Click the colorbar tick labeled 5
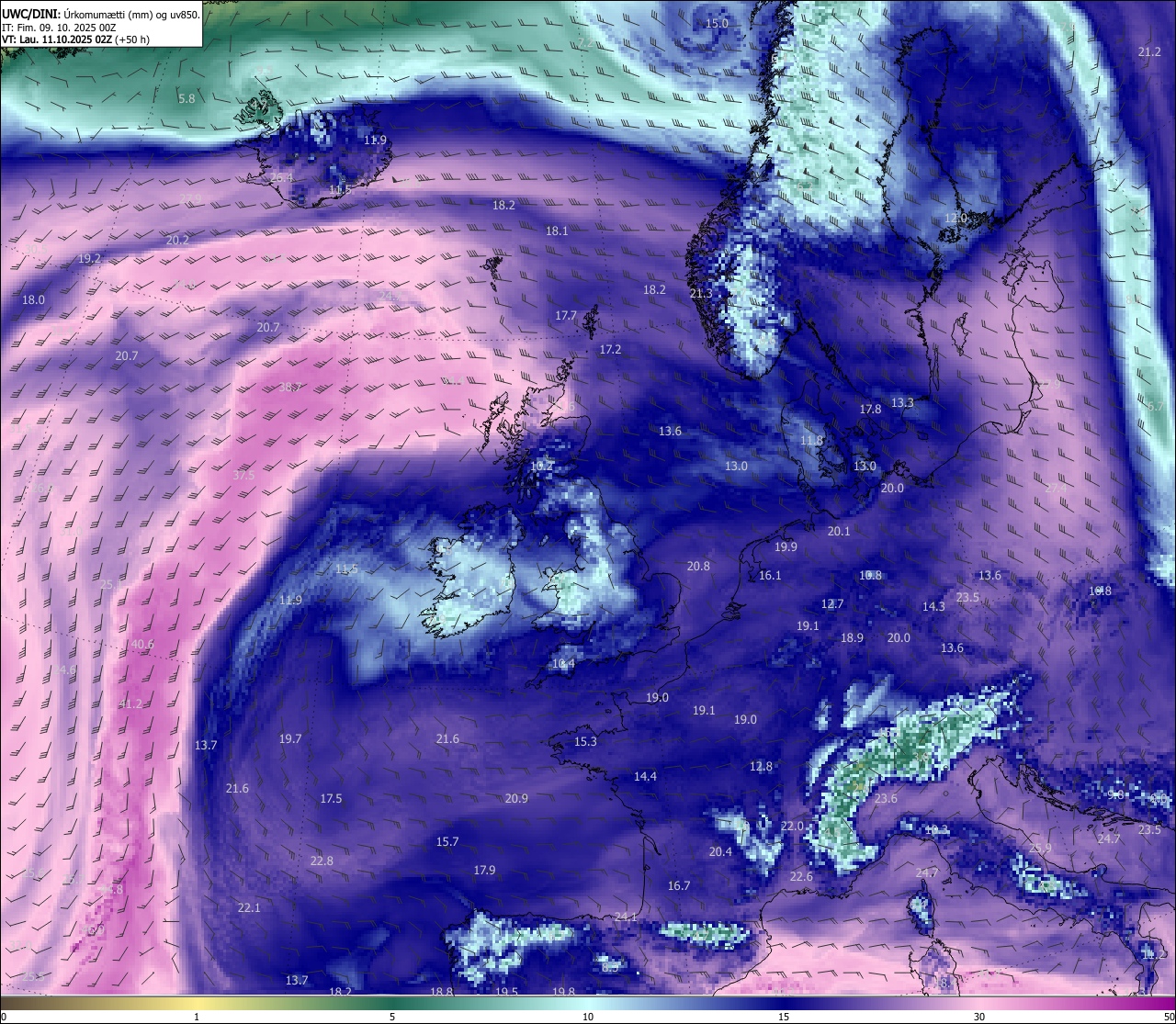The height and width of the screenshot is (1024, 1176). [392, 1017]
